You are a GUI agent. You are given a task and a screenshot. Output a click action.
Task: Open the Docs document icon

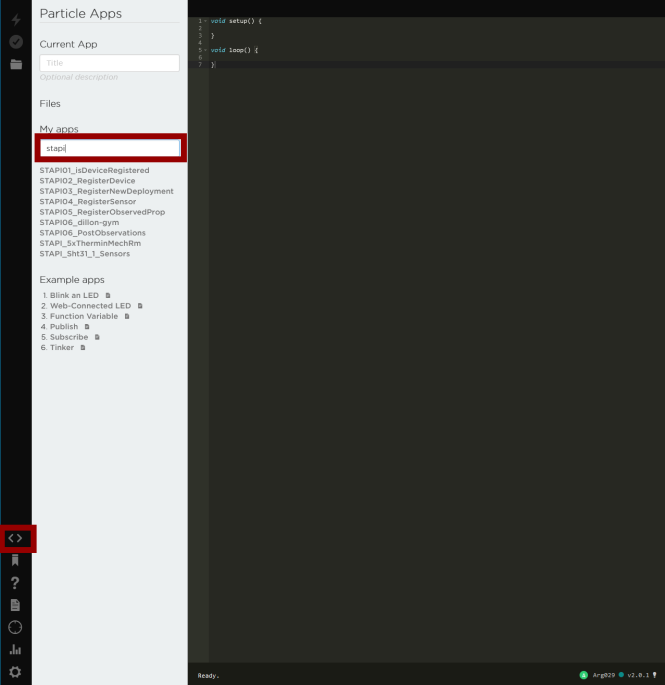15,605
